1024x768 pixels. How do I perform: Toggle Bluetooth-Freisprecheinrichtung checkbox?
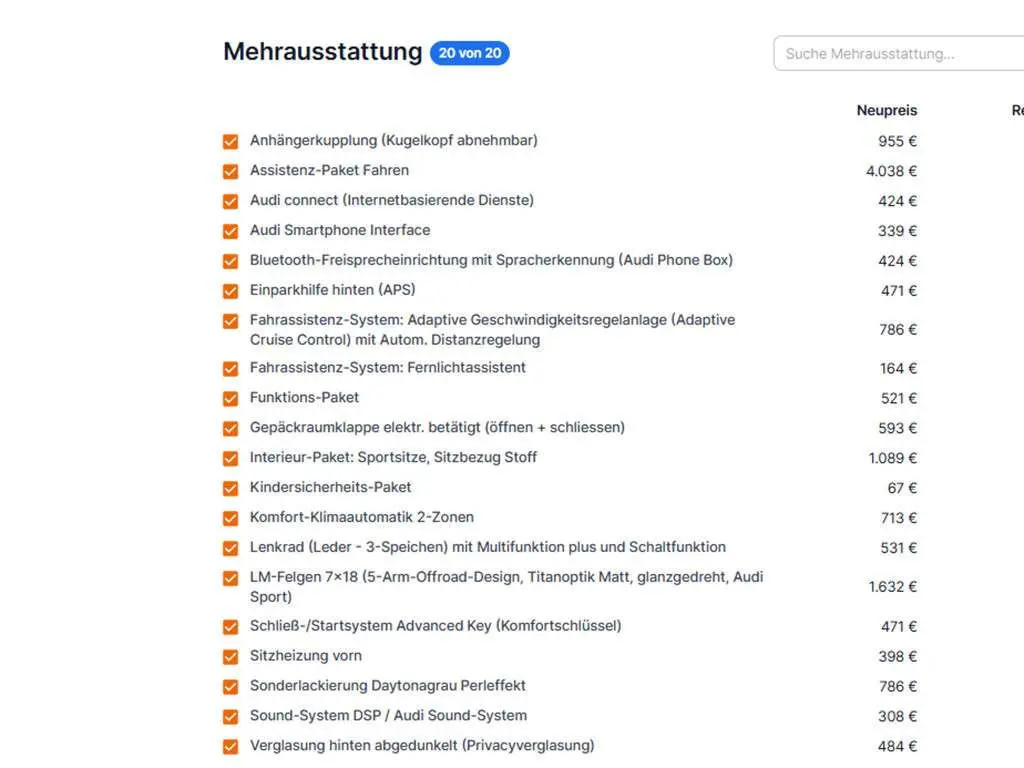[x=231, y=262]
